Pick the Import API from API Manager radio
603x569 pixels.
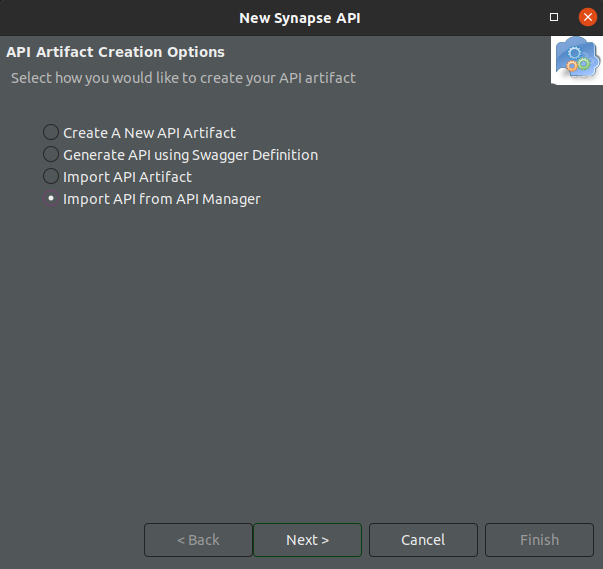(51, 199)
